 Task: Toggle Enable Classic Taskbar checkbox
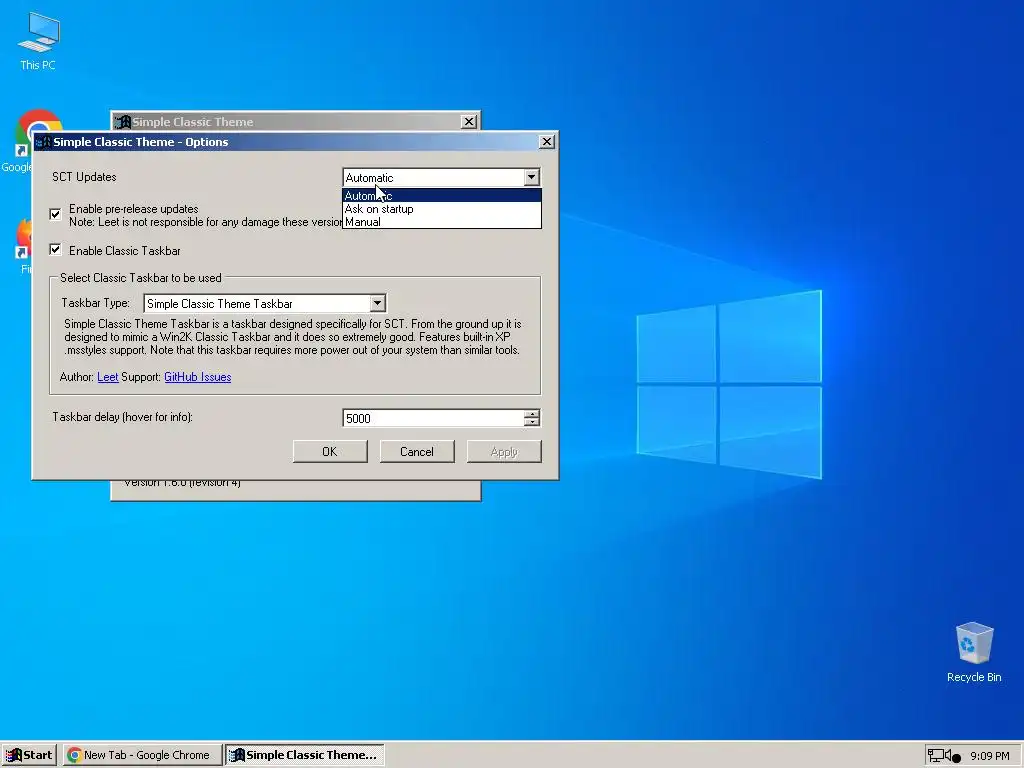pos(56,249)
